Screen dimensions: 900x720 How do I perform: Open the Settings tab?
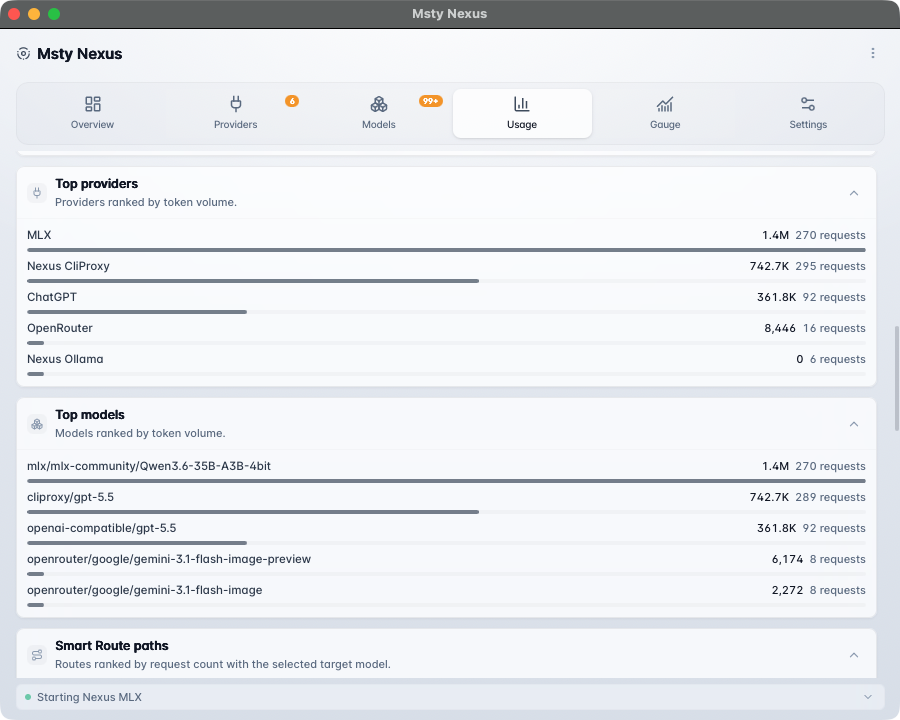click(x=808, y=113)
